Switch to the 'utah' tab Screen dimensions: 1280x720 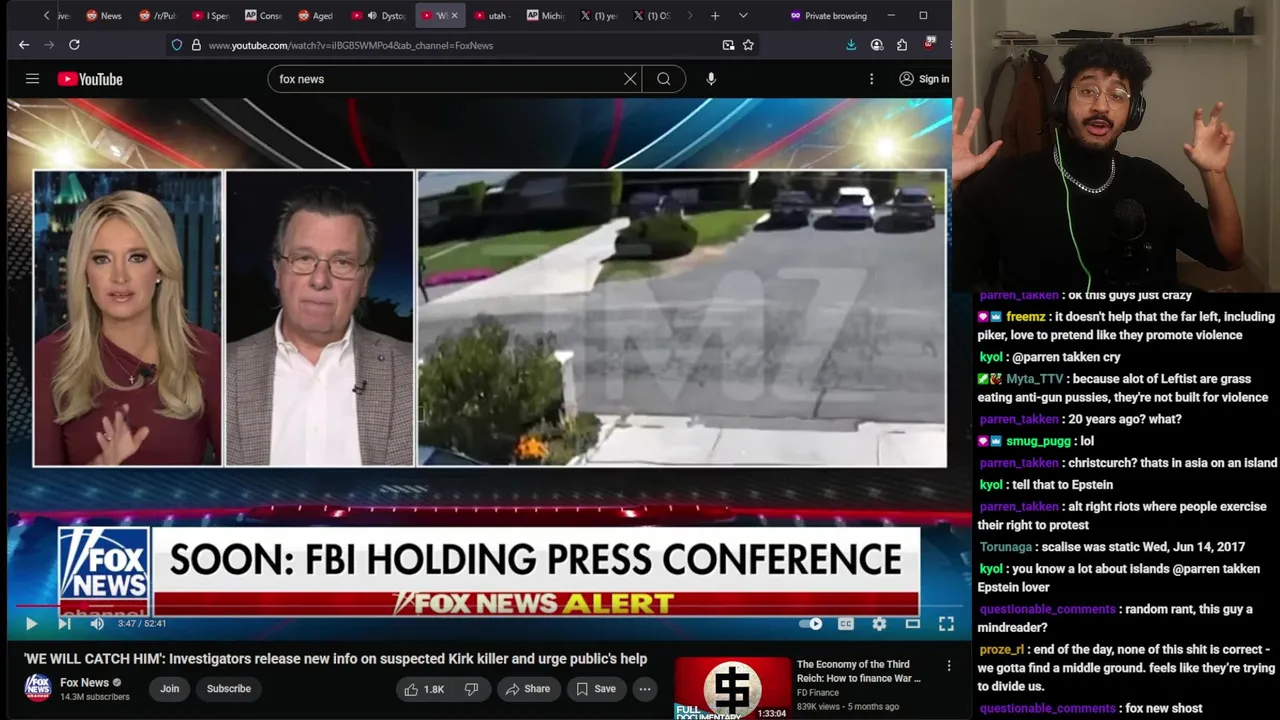490,16
